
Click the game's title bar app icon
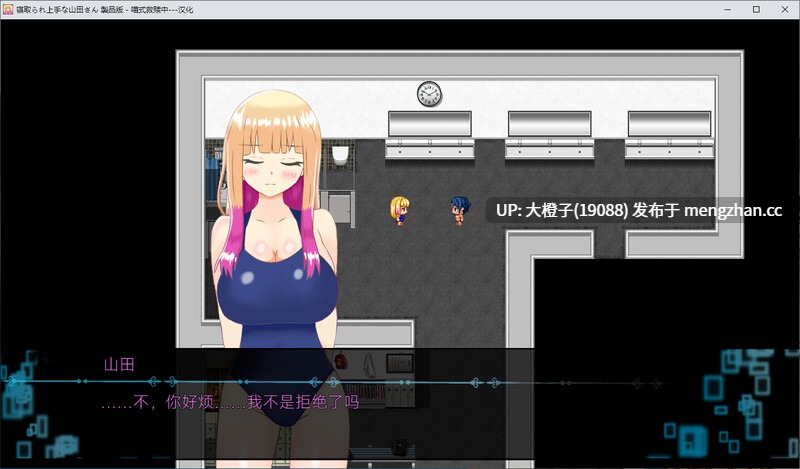pos(8,9)
